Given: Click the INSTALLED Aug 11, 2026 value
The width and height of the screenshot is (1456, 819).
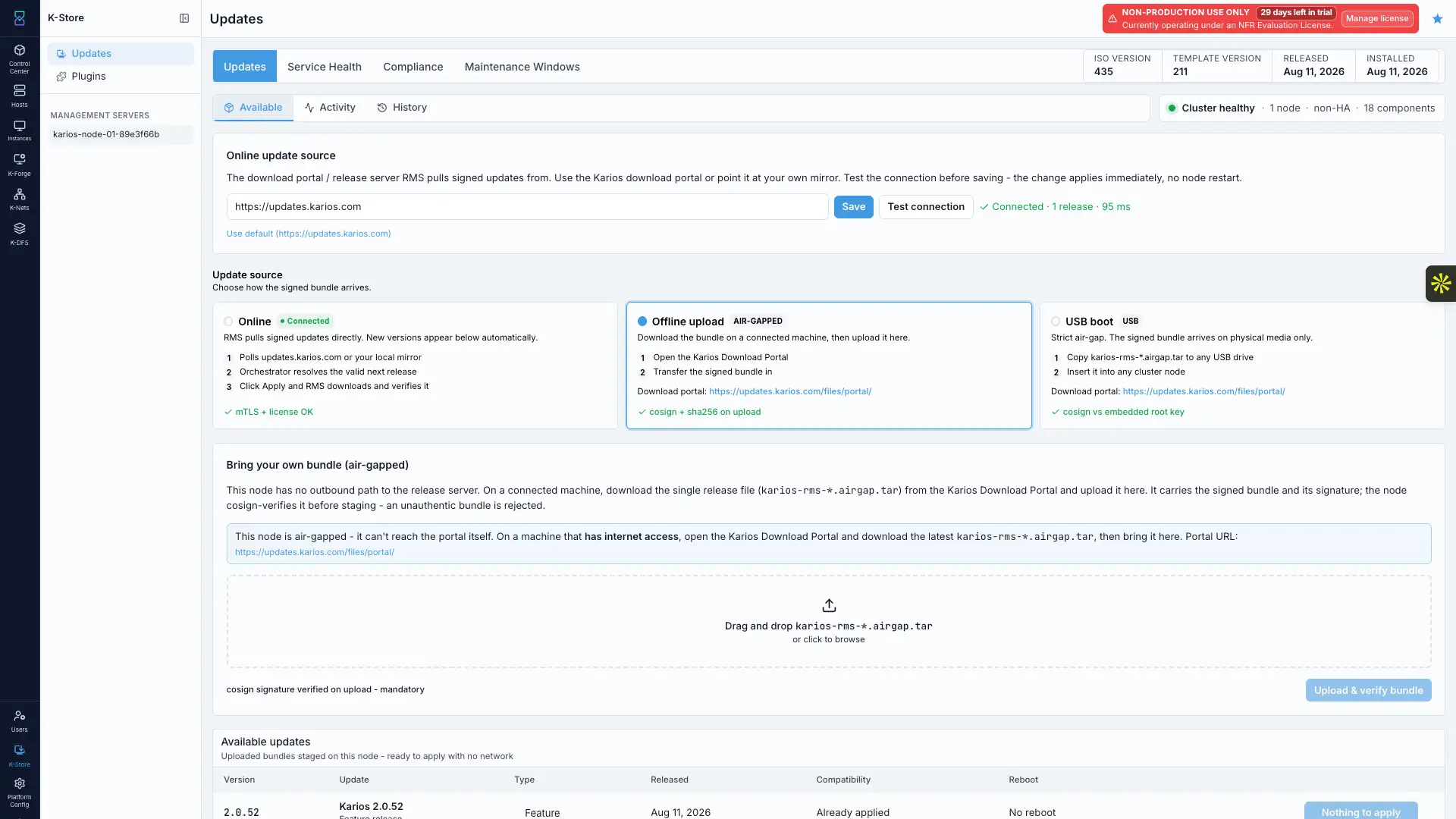Looking at the screenshot, I should point(1397,72).
